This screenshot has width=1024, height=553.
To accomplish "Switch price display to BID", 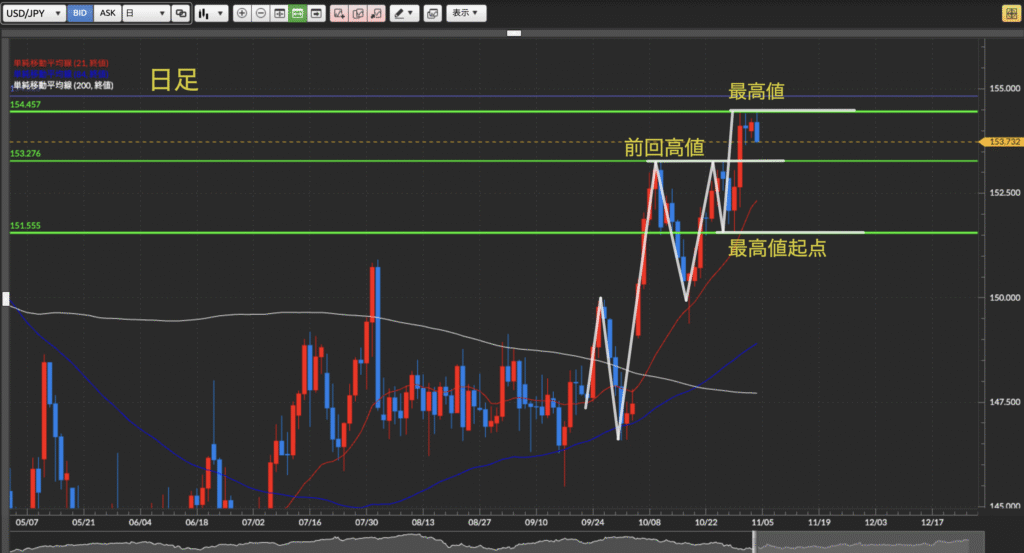I will (x=81, y=14).
